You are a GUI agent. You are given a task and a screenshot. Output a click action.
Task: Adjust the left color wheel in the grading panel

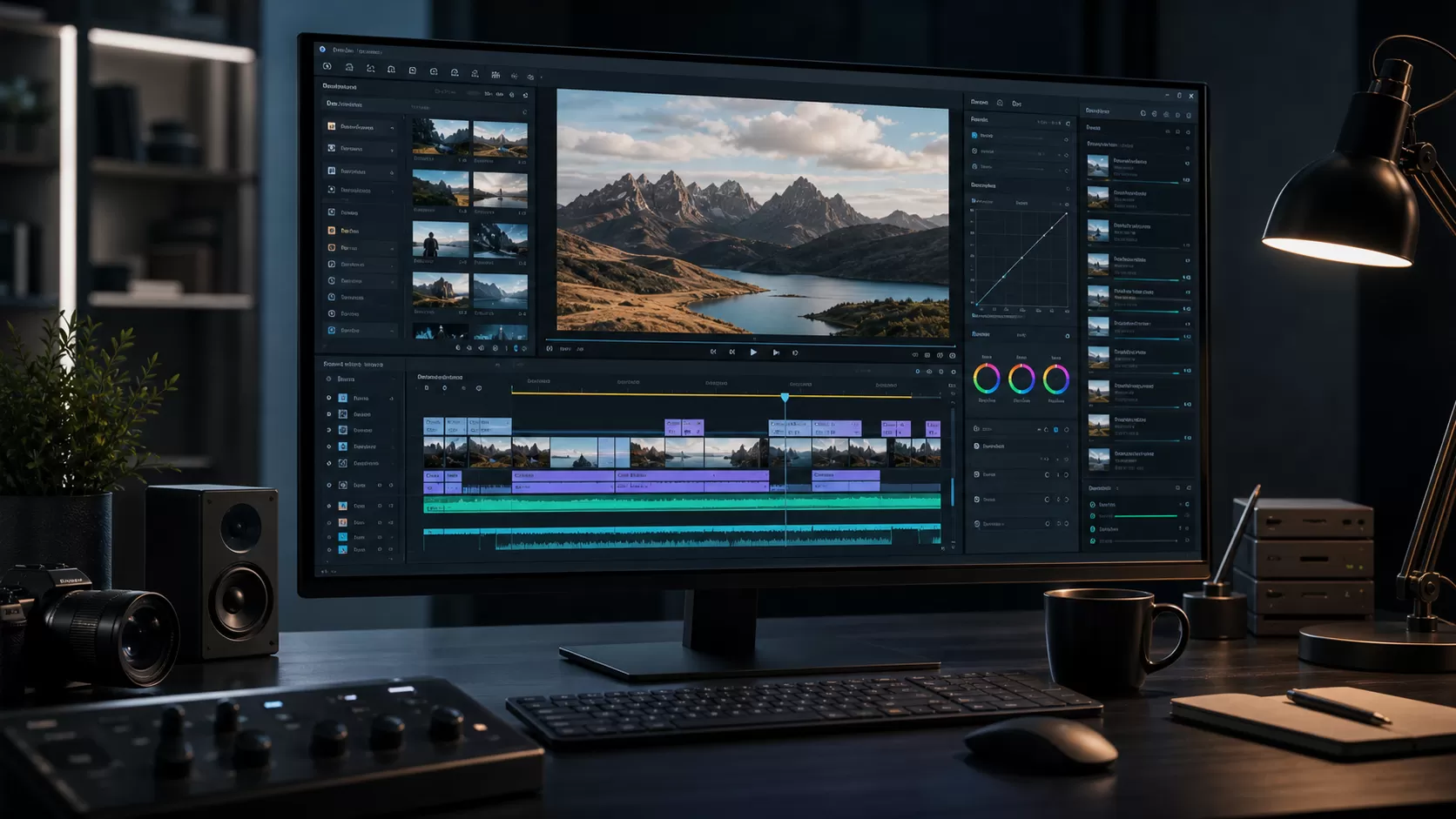pyautogui.click(x=987, y=379)
